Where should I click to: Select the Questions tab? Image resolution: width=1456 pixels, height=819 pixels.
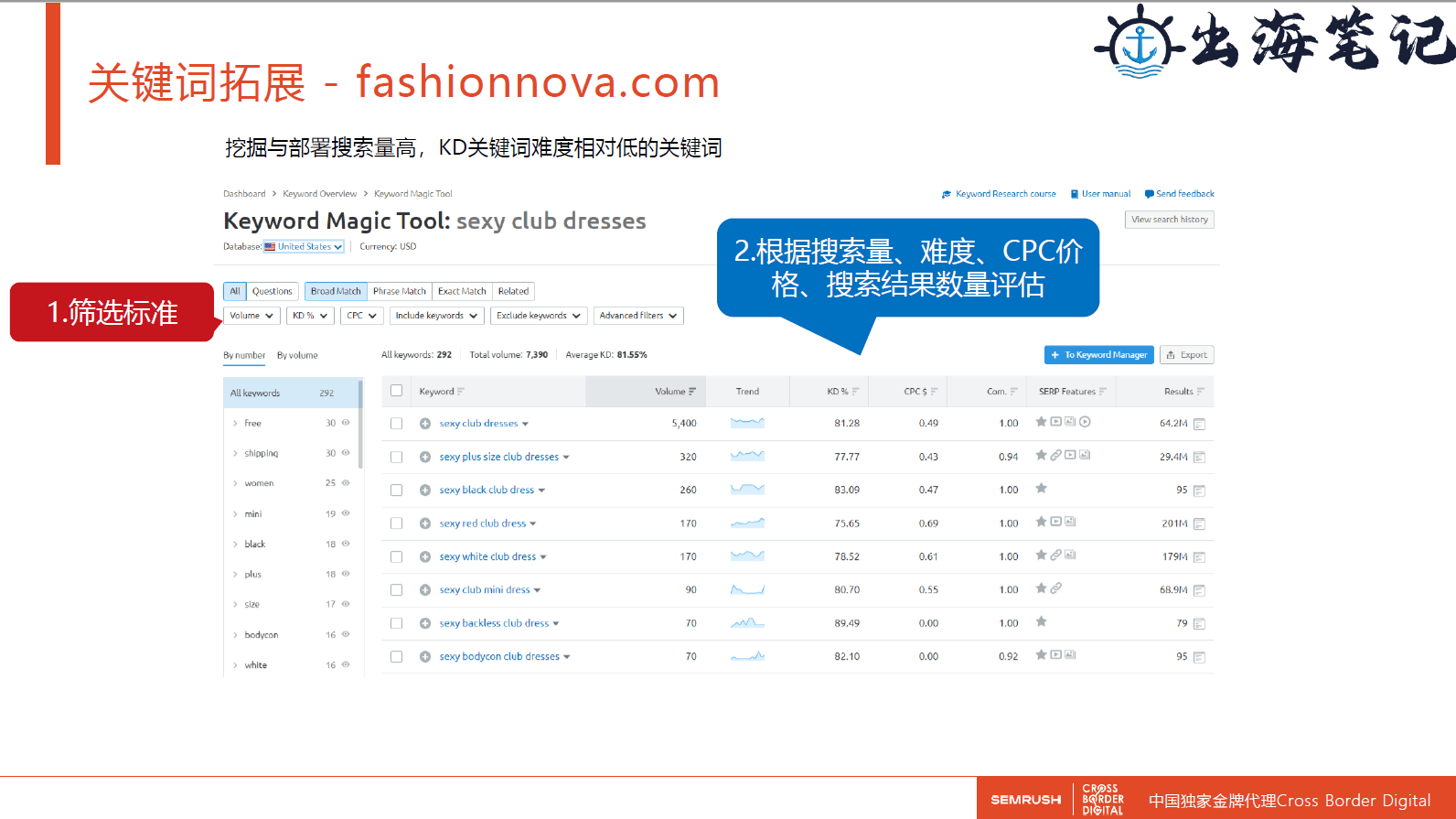pos(272,292)
